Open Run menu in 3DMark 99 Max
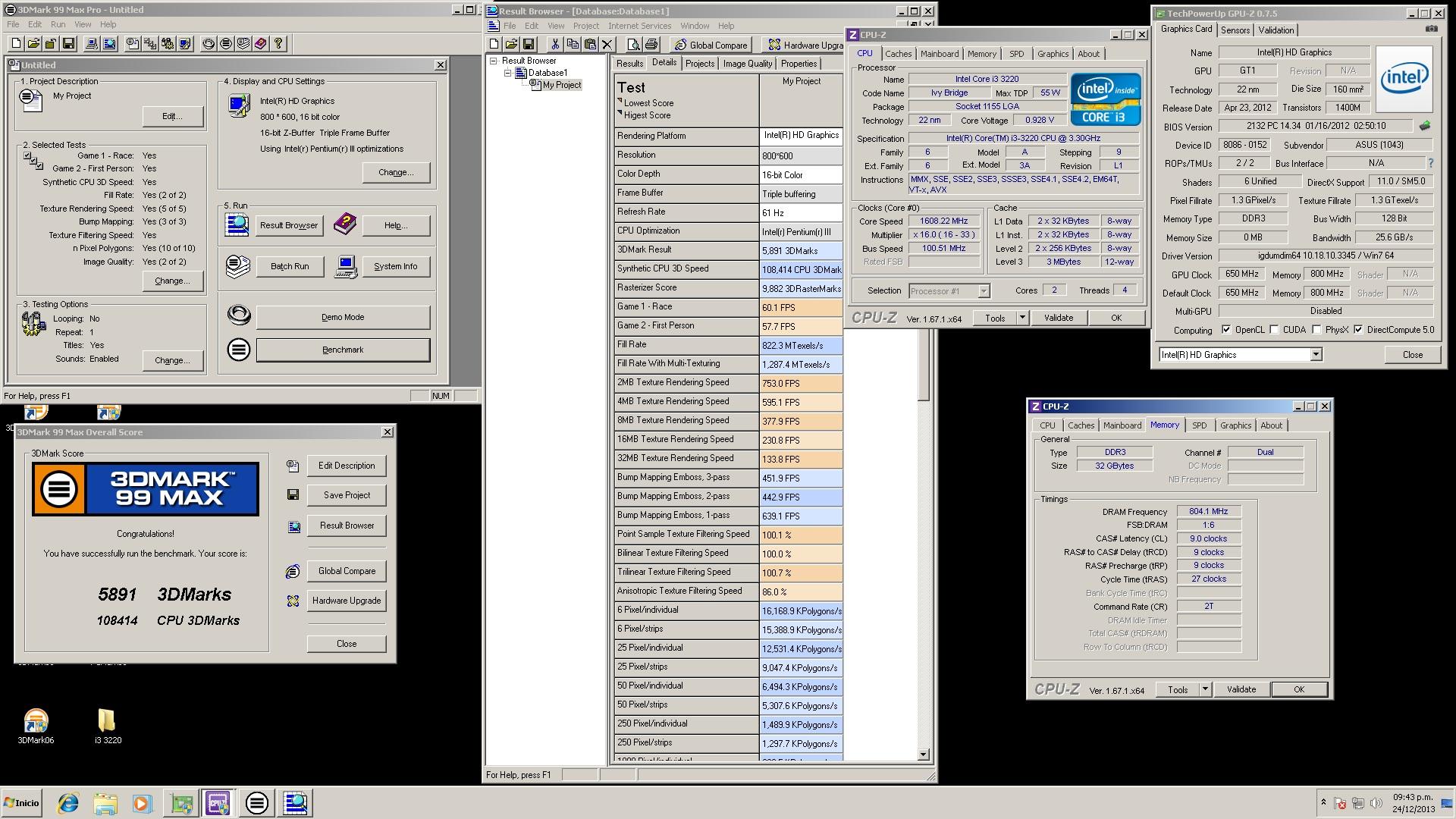Screen dimensions: 1456x819 coord(58,24)
